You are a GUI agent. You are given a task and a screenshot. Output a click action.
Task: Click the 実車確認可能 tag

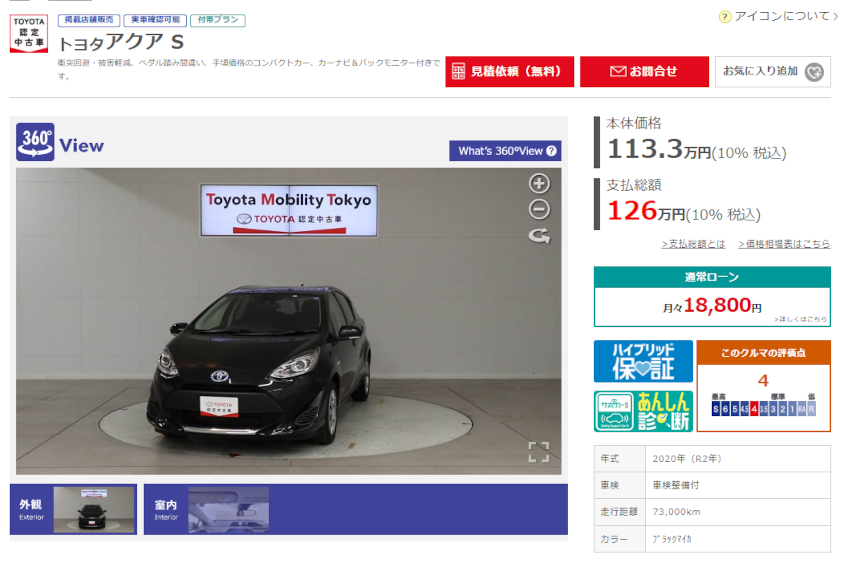click(155, 20)
